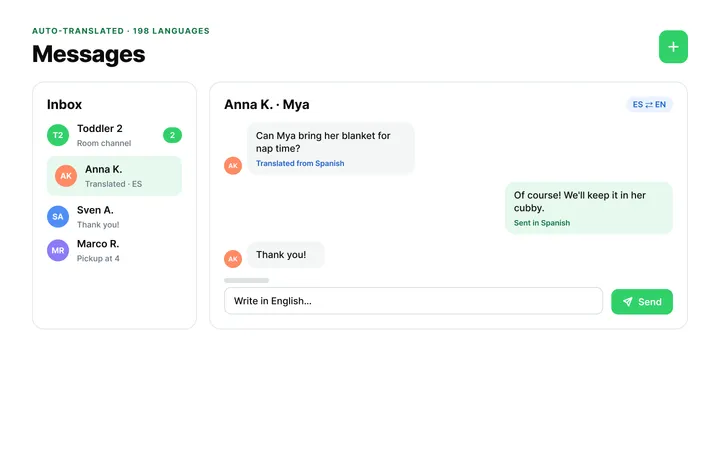720x450 pixels.
Task: Click 'Room channel' subtitle text
Action: coord(104,143)
